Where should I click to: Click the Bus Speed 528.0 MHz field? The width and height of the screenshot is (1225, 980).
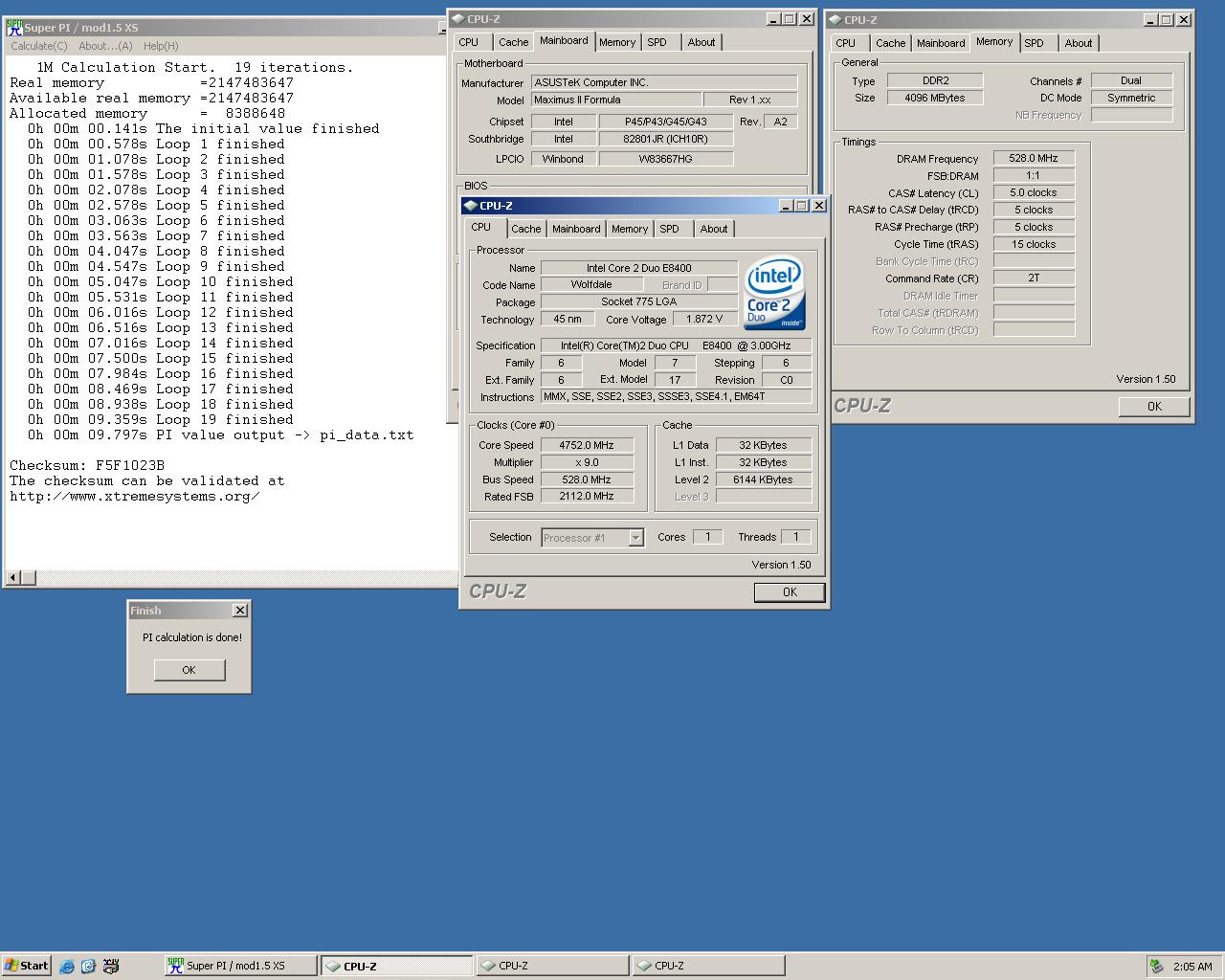(587, 479)
